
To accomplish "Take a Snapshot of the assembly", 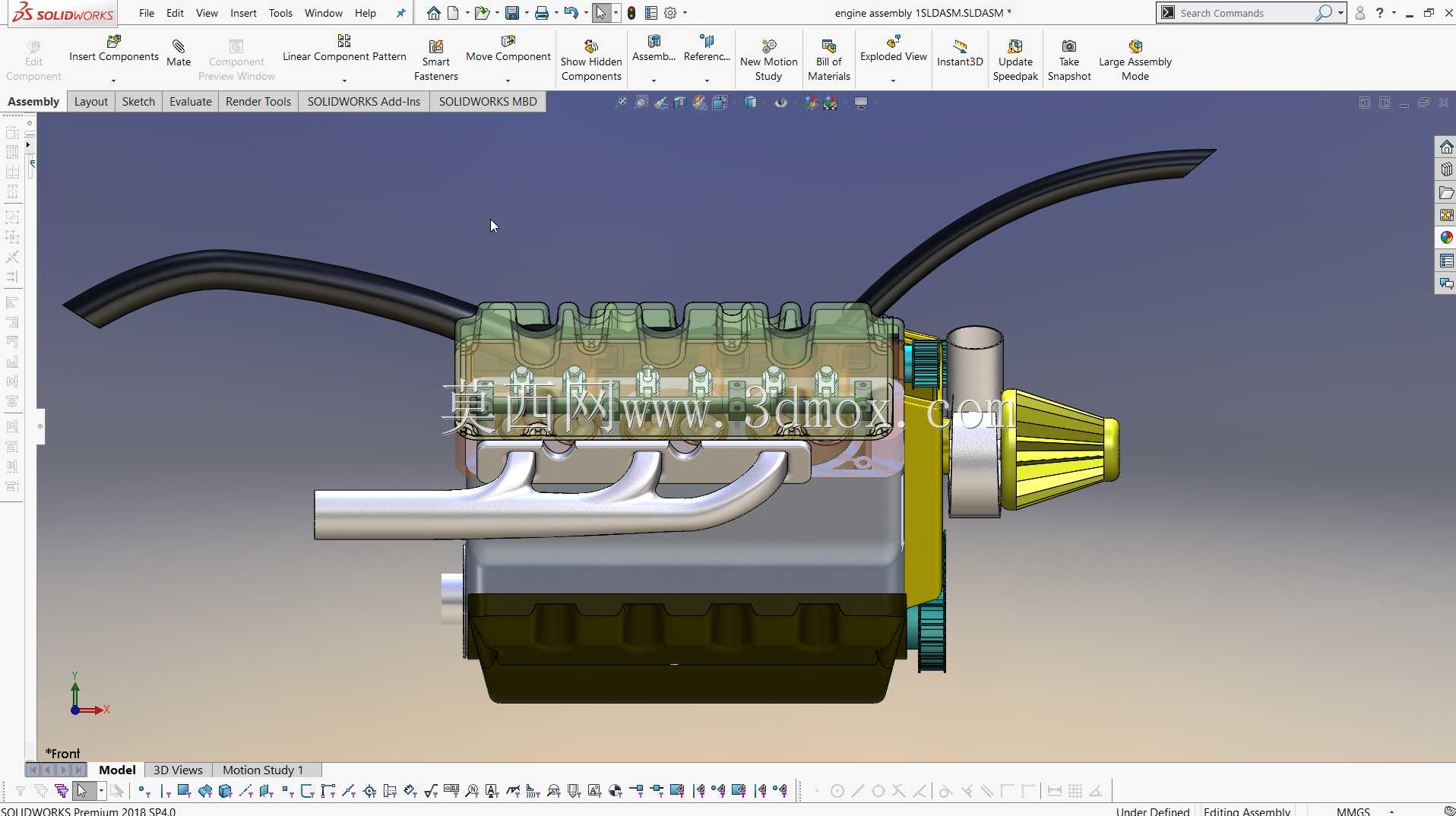I will click(x=1069, y=61).
